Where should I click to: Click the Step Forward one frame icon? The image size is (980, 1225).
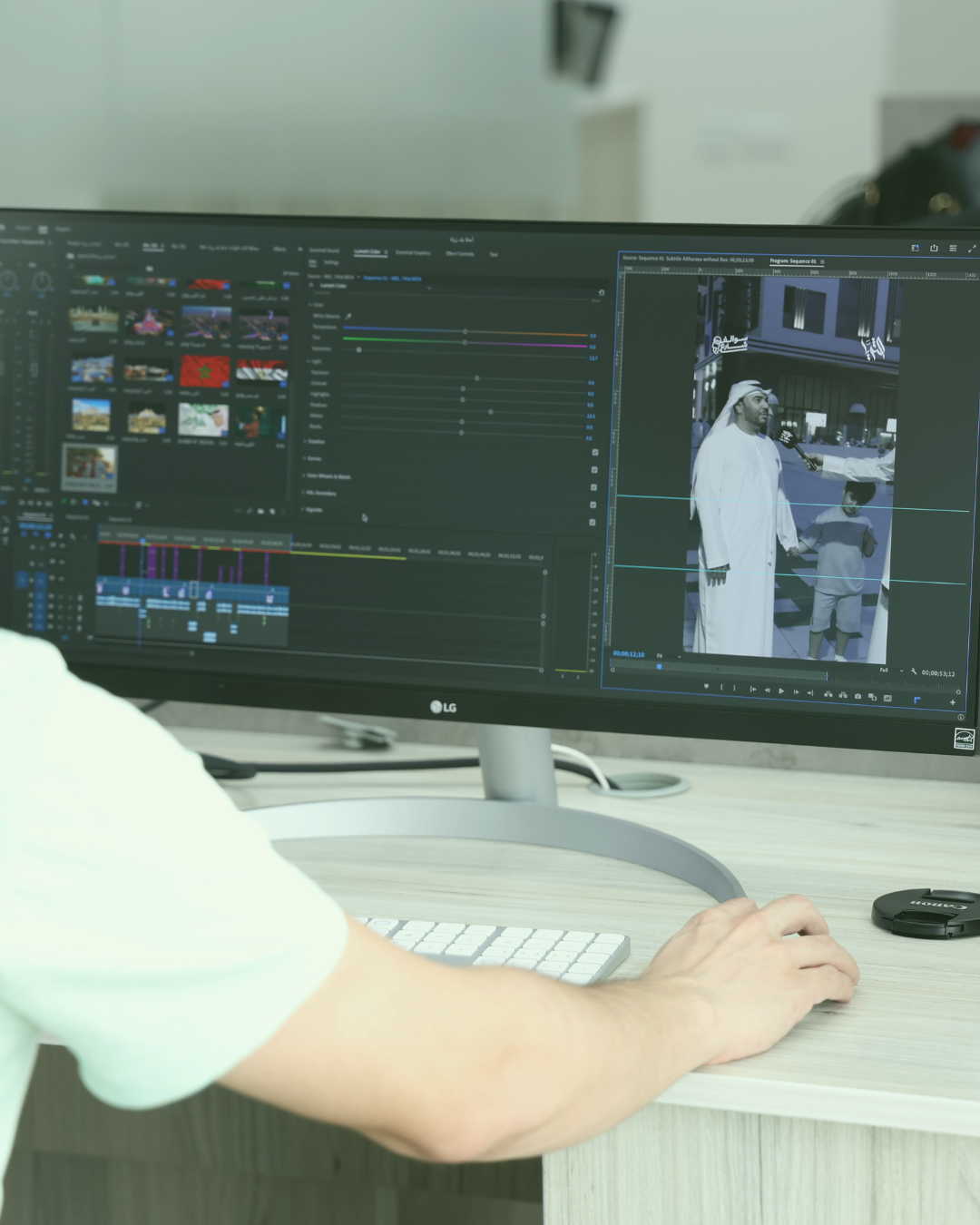tap(796, 692)
